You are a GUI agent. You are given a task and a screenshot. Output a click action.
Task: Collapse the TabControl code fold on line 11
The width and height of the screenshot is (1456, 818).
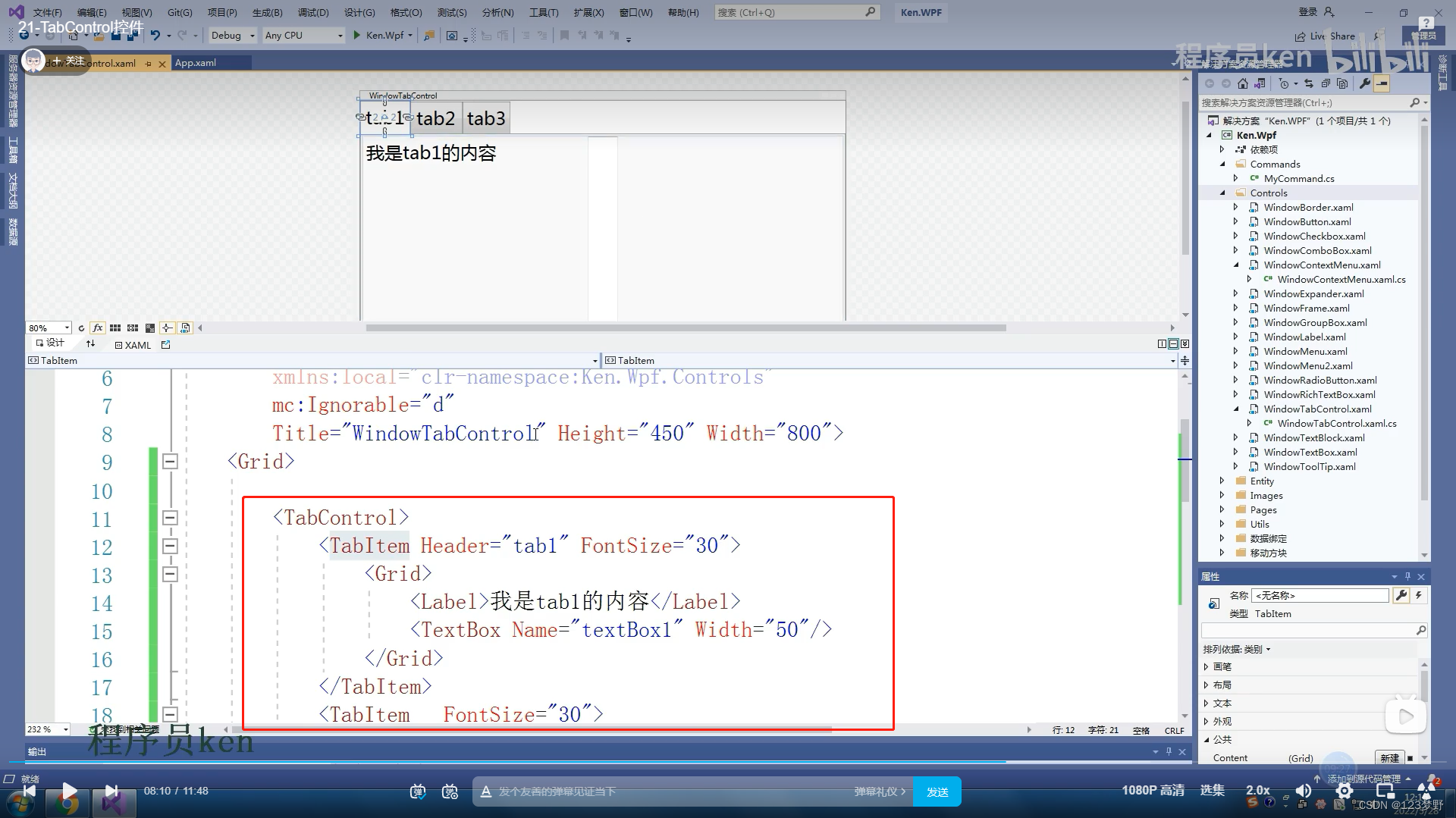point(170,518)
